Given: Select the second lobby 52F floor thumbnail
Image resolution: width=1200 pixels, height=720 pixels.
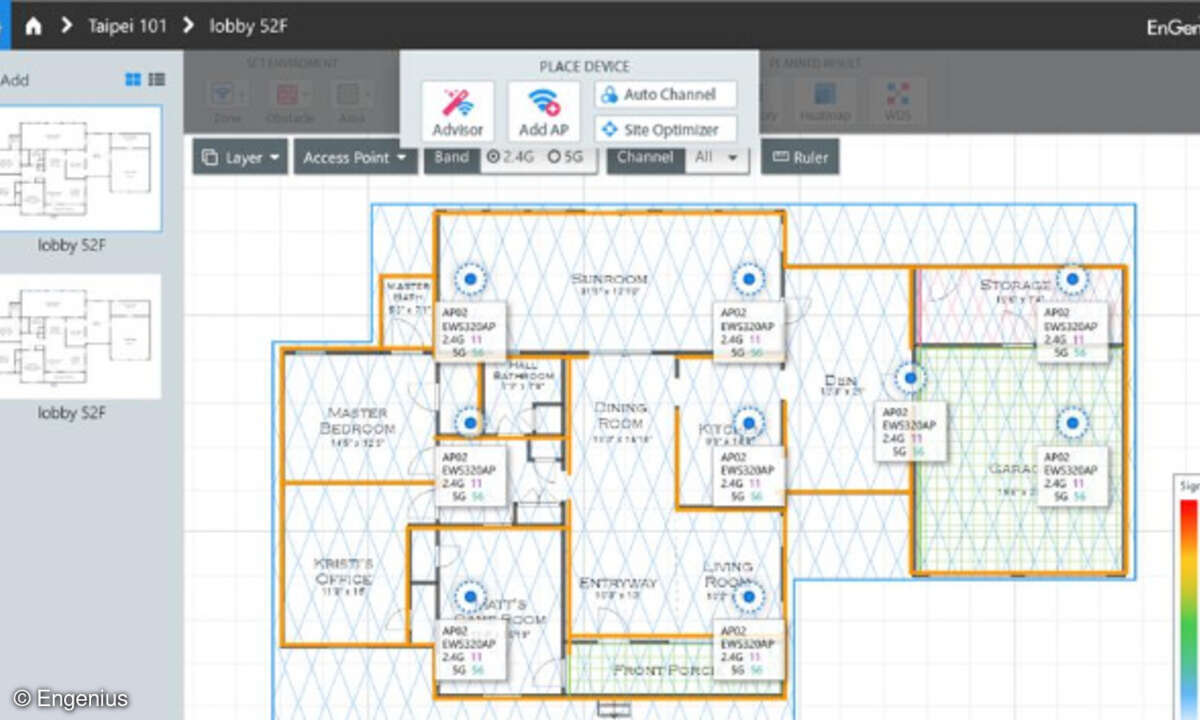Looking at the screenshot, I should [x=80, y=336].
